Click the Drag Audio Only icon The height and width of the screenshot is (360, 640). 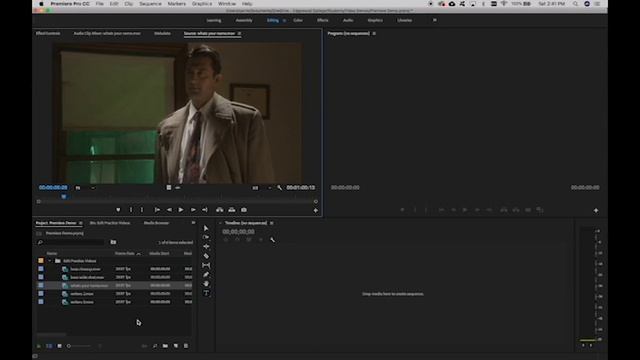coord(178,187)
